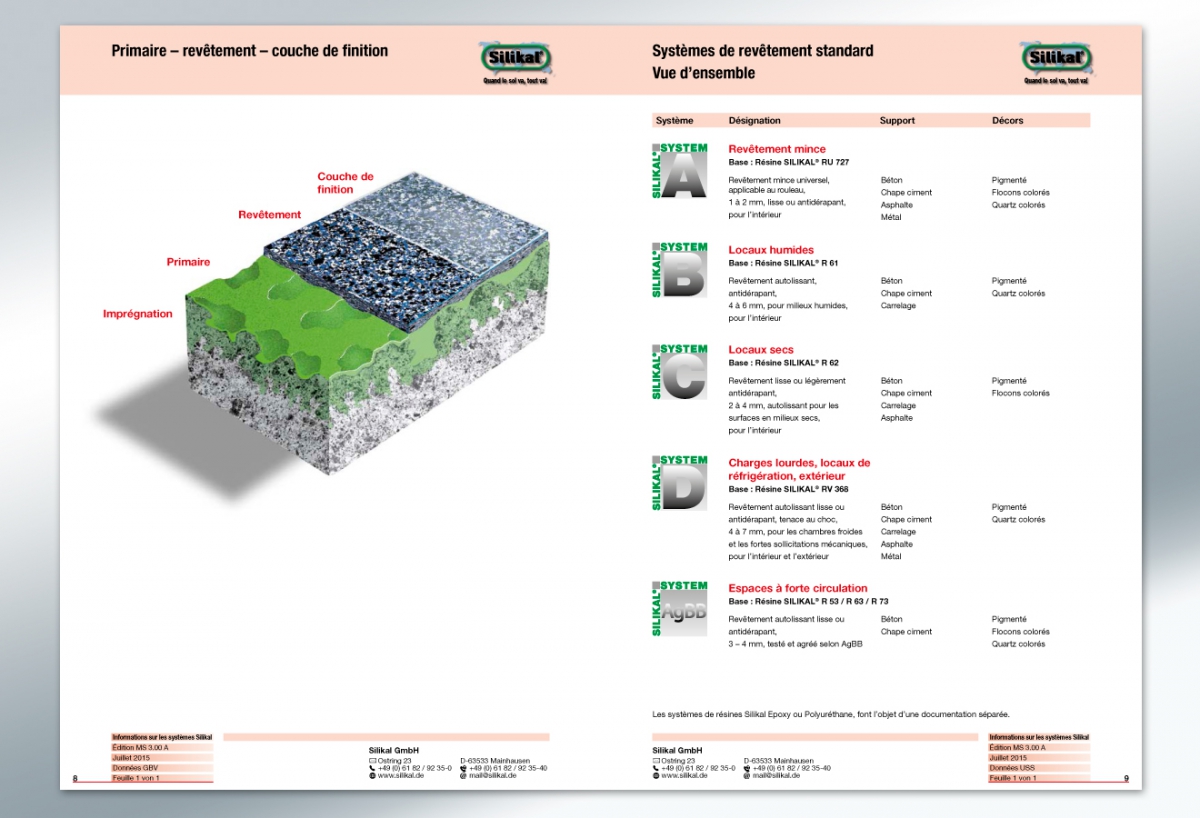1200x818 pixels.
Task: Click '3 – 4 mm, testé et agréé selon AgBB'
Action: [796, 644]
